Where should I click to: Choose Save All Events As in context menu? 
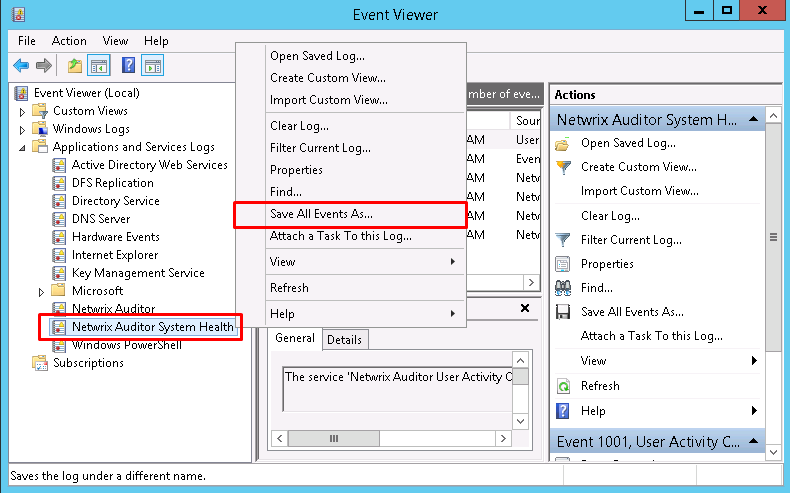tap(351, 215)
